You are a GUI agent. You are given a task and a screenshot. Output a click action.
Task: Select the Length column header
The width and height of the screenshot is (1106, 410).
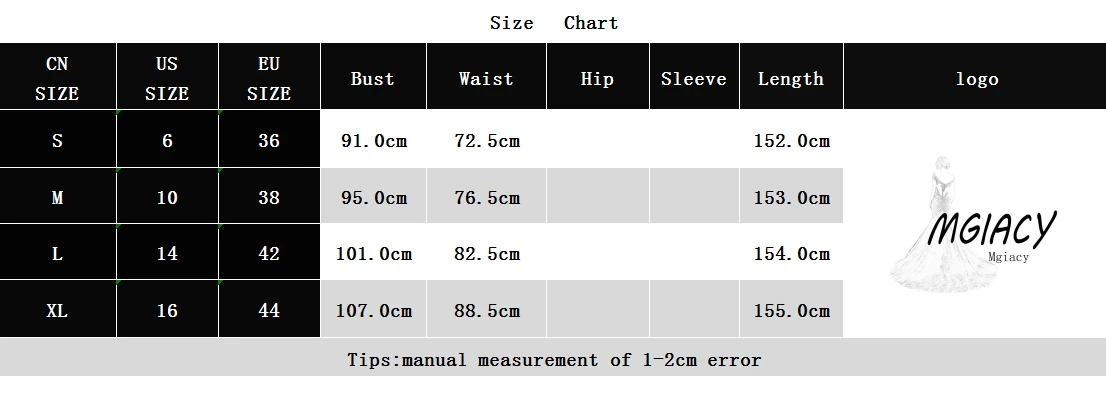coord(791,79)
